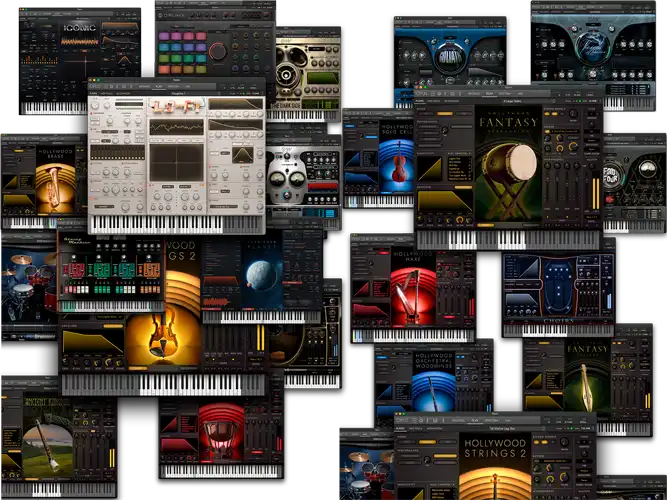Open instrument name selector in Hollywood Strings 2 window
The width and height of the screenshot is (667, 500).
(502, 429)
